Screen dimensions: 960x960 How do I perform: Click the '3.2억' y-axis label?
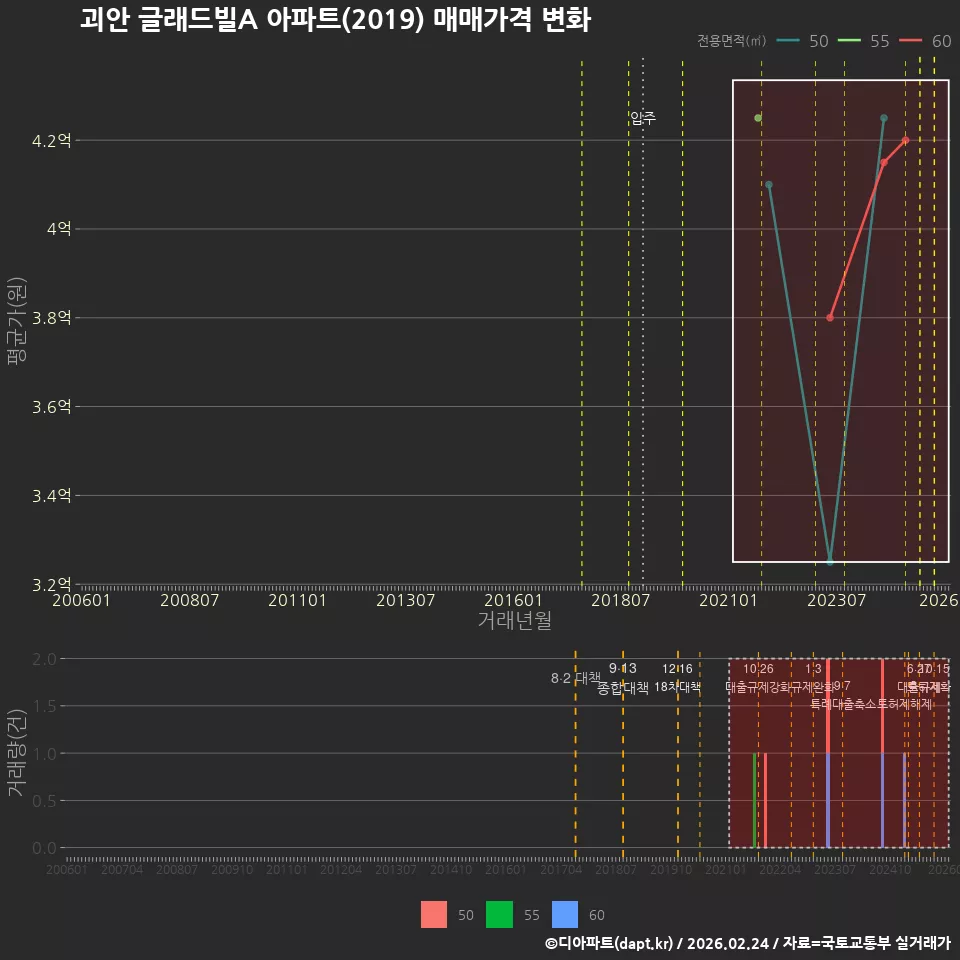pyautogui.click(x=51, y=584)
